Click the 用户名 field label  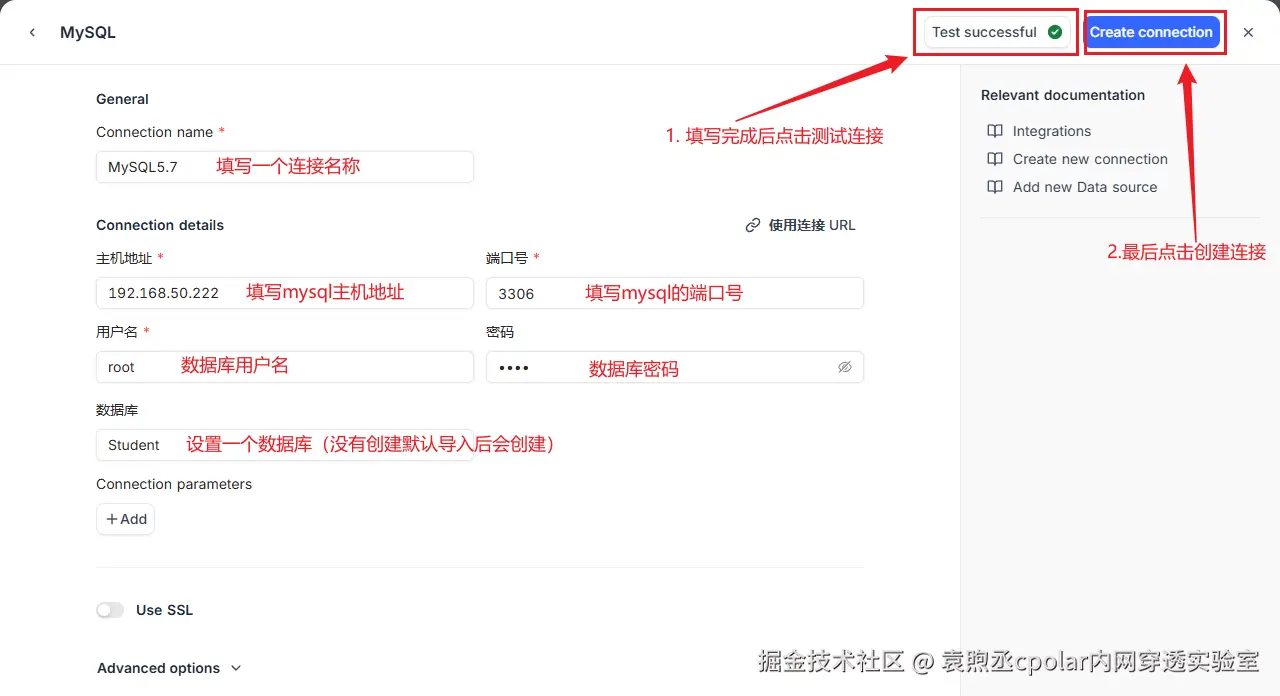117,332
